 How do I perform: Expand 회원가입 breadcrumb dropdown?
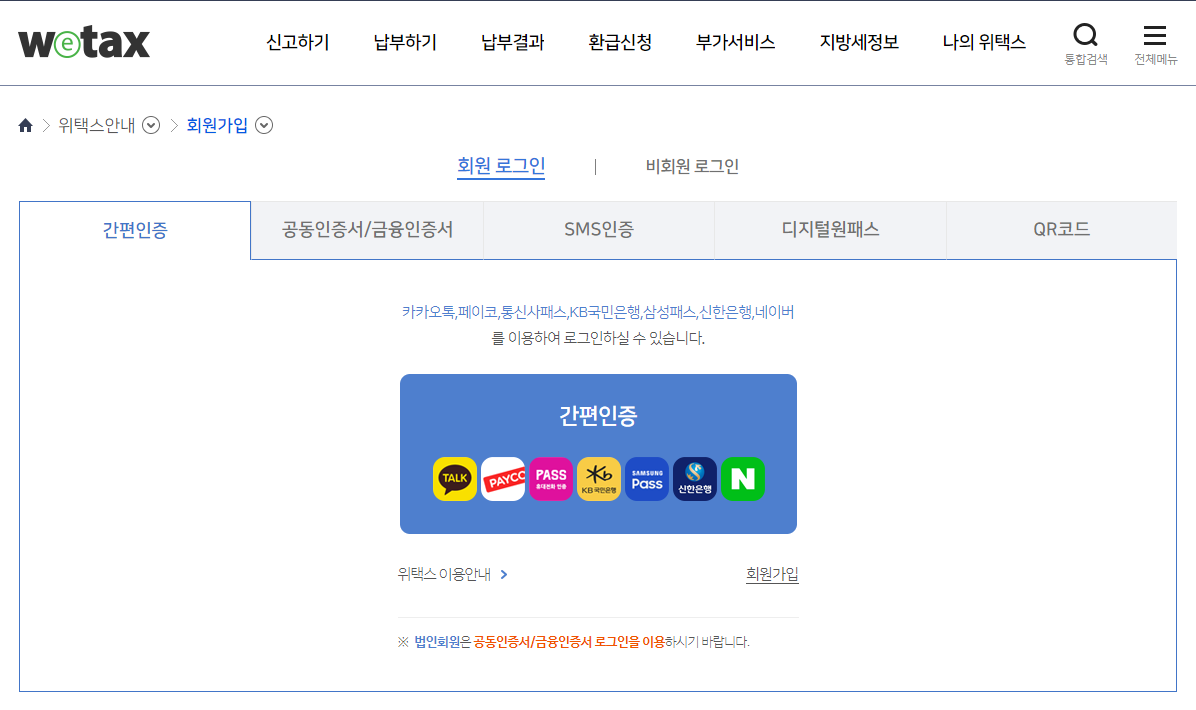coord(264,125)
